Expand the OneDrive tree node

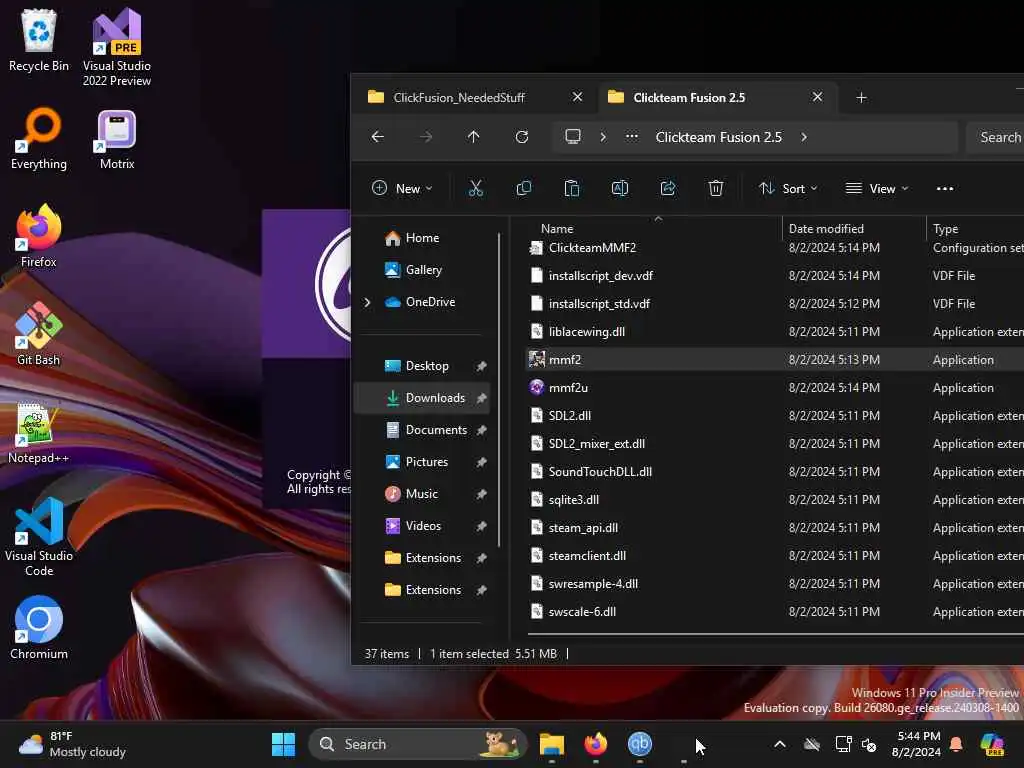(x=367, y=302)
